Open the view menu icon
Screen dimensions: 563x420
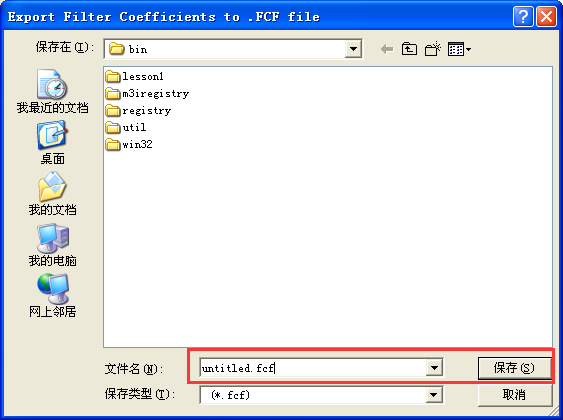click(x=459, y=49)
